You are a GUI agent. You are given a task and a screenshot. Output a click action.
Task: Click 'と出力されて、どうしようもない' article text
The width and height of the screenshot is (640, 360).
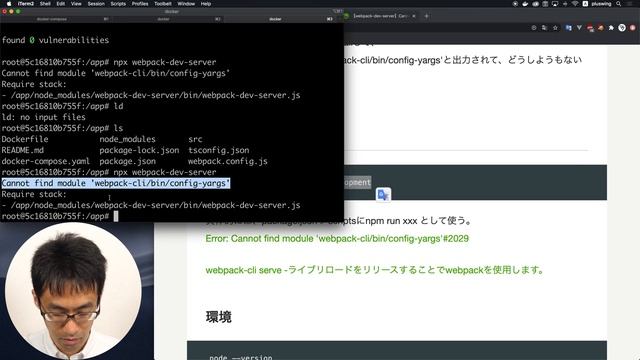pos(513,60)
